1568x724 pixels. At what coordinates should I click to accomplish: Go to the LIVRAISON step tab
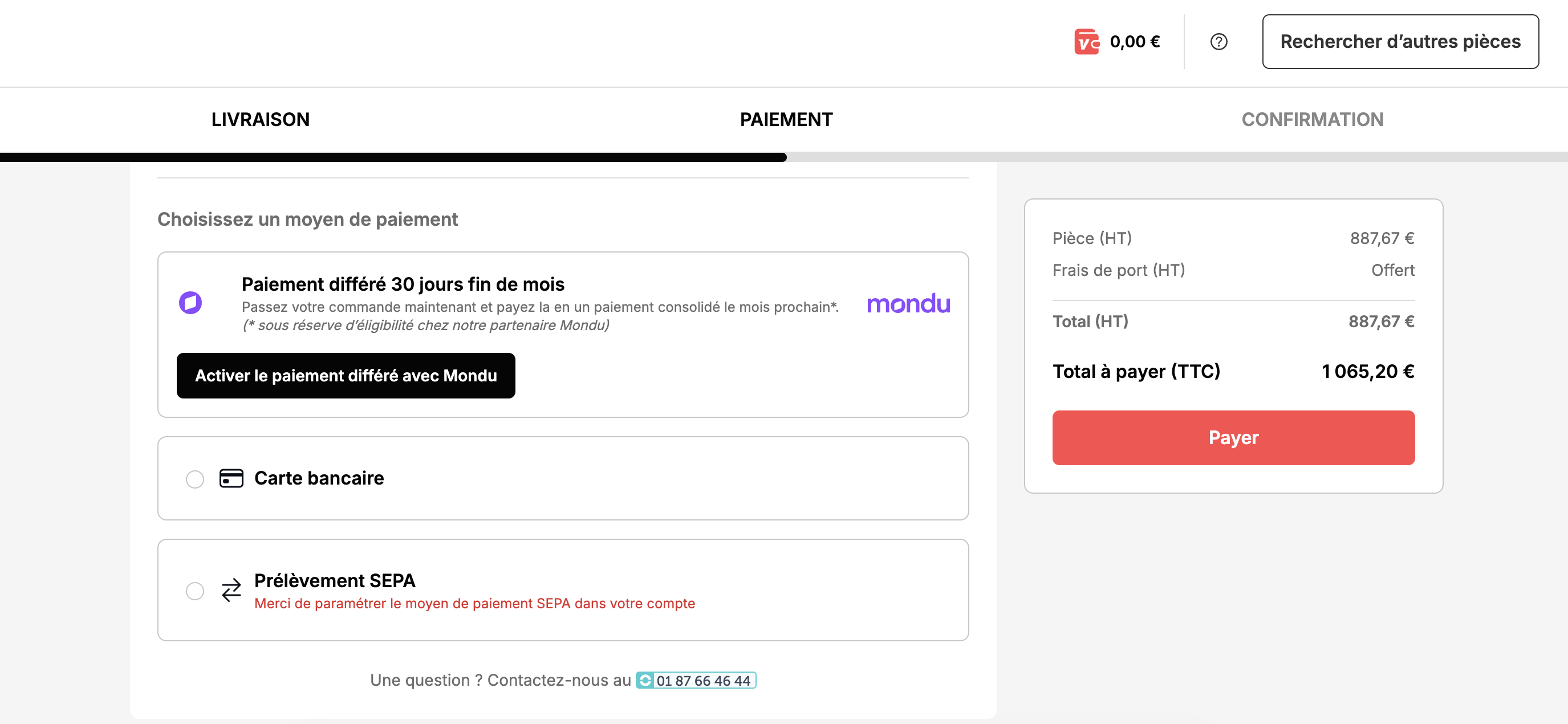(x=261, y=119)
